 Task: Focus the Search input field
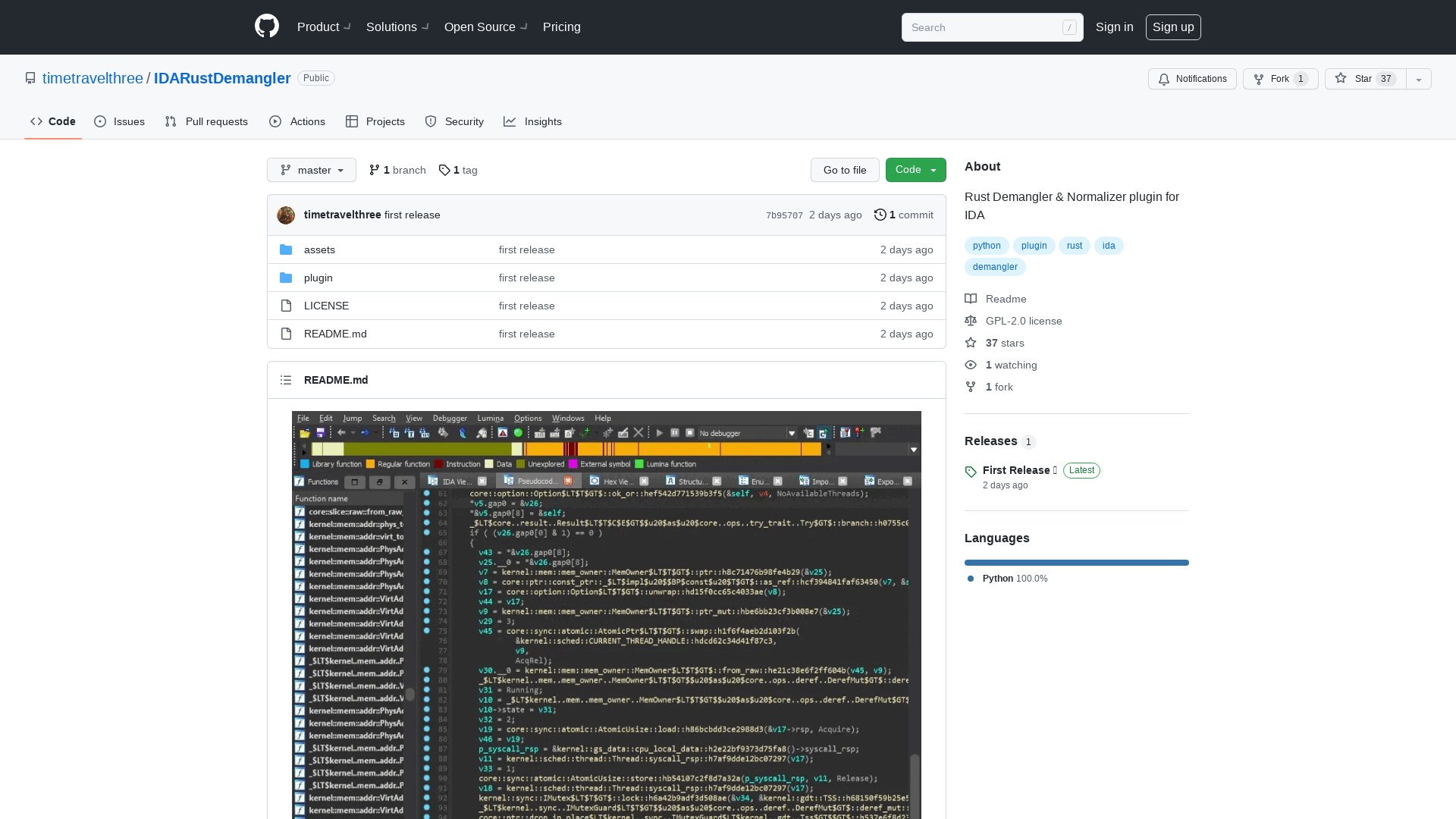(993, 27)
